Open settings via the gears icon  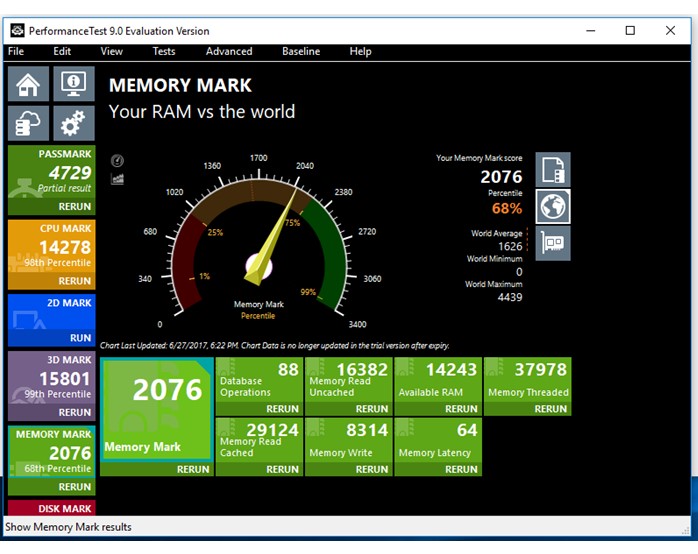pyautogui.click(x=73, y=123)
